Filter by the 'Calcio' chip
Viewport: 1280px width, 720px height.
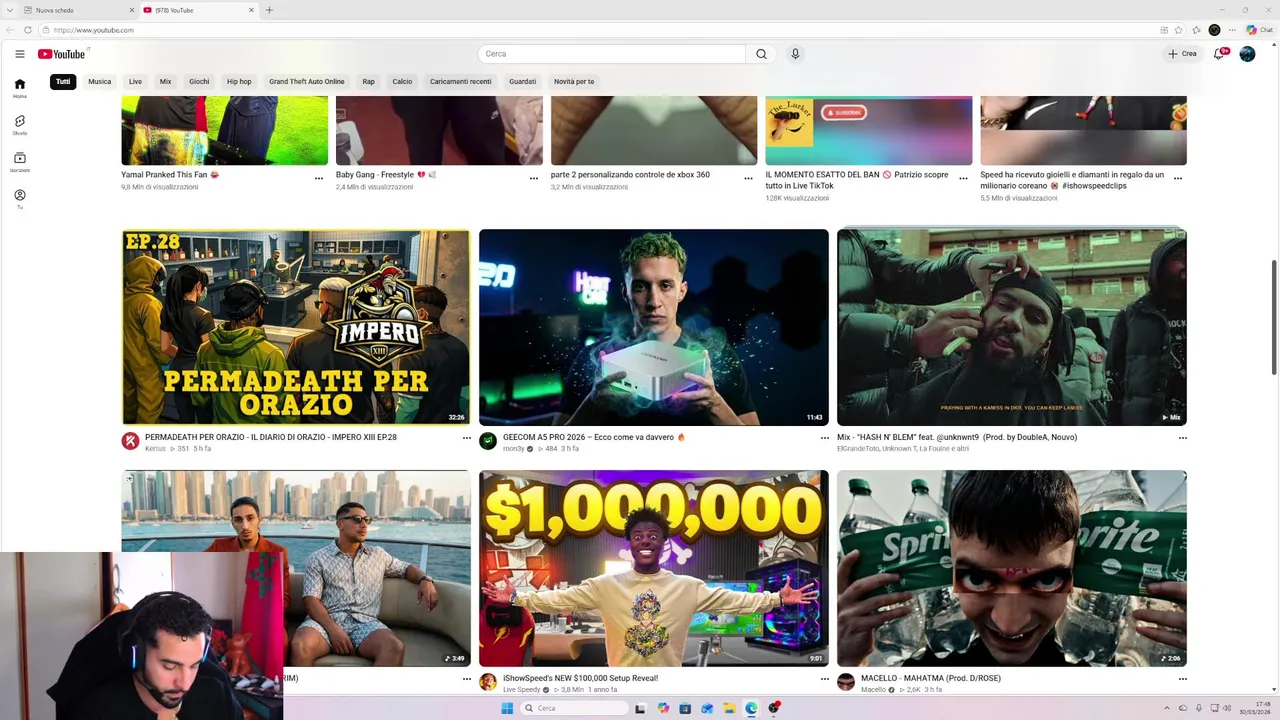point(402,81)
